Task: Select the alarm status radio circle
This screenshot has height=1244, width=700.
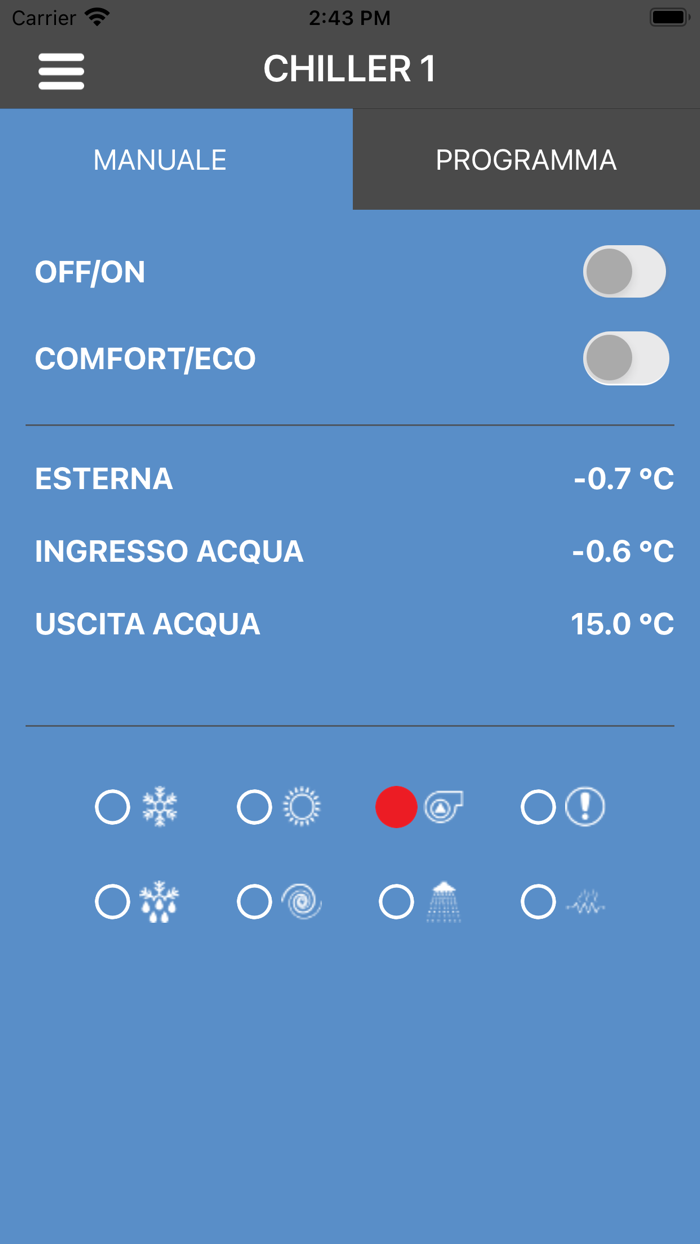Action: pos(538,807)
